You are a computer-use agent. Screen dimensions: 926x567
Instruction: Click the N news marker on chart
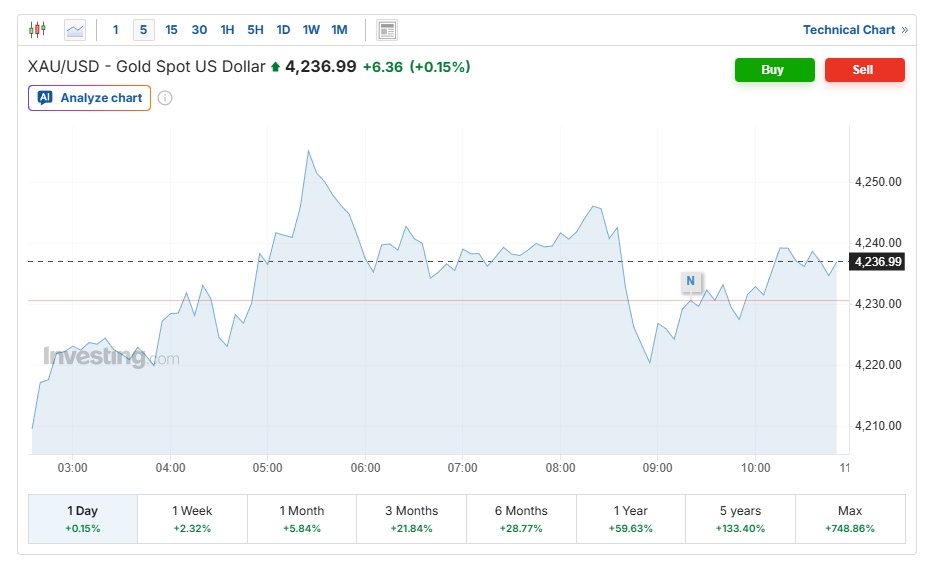pyautogui.click(x=690, y=281)
